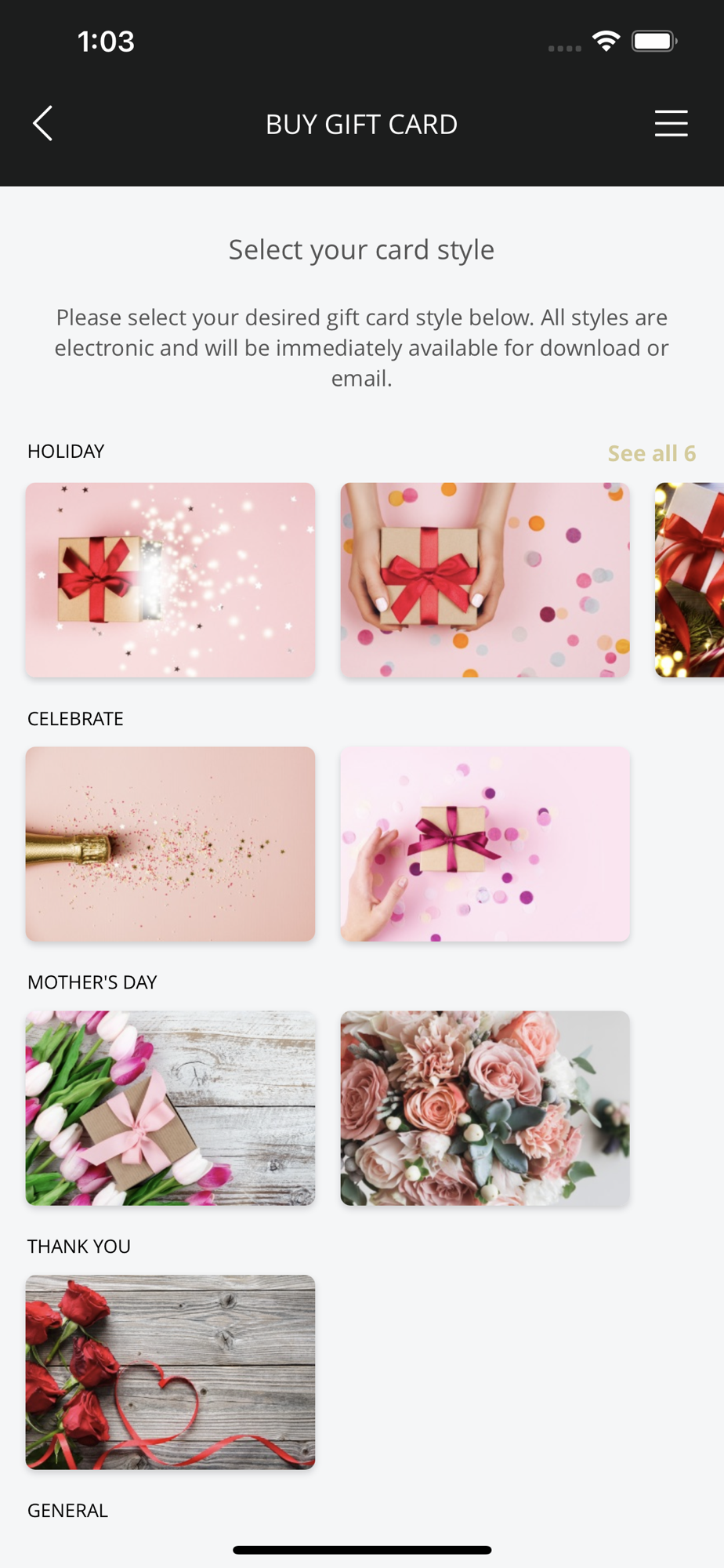724x1568 pixels.
Task: Tap the THANK YOU section heading
Action: (x=79, y=1247)
